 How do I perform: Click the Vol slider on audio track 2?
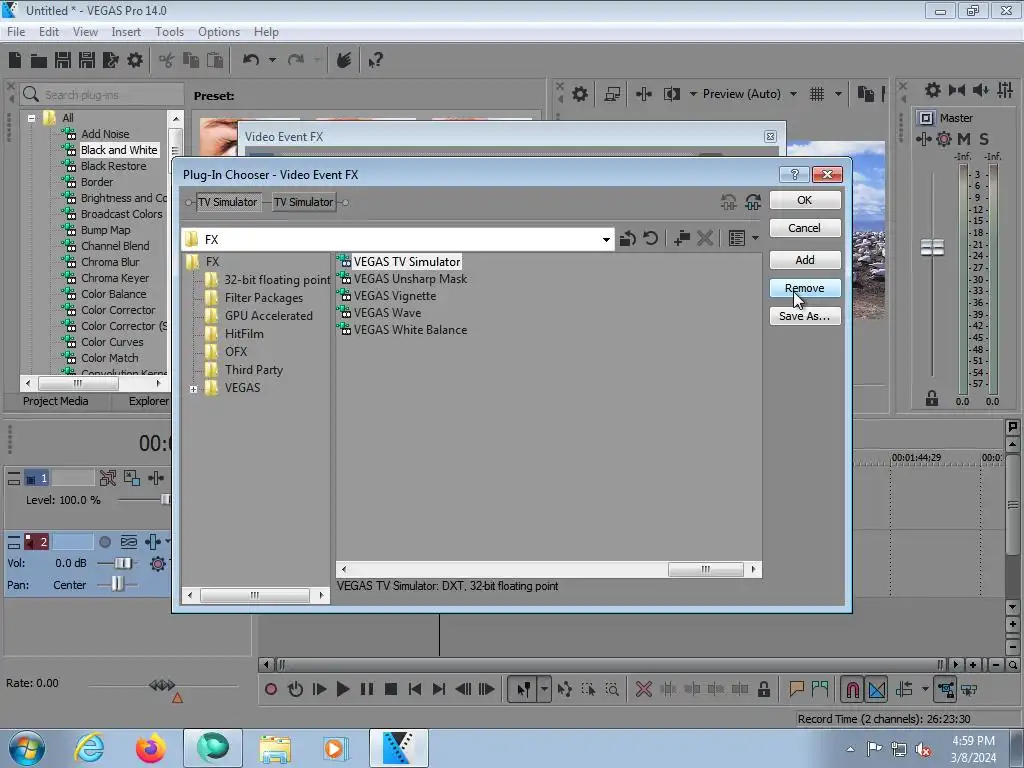point(121,563)
